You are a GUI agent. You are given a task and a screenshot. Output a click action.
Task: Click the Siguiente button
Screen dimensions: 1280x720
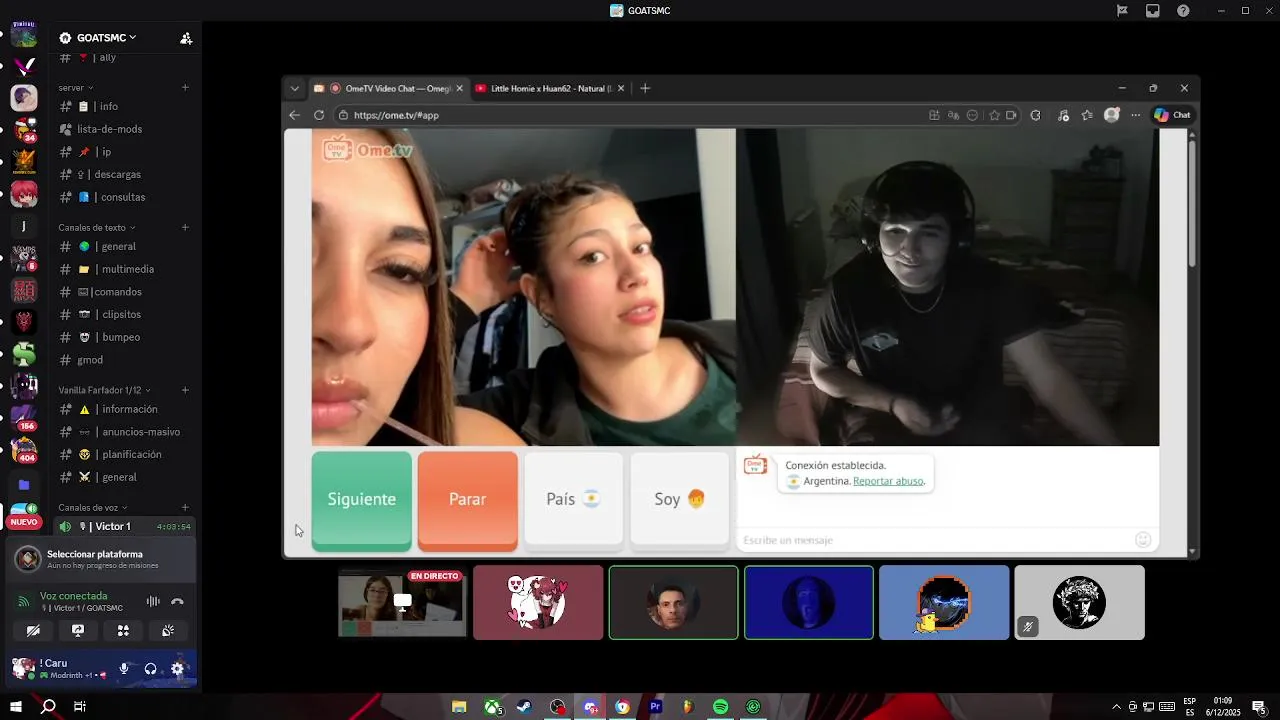click(x=362, y=500)
